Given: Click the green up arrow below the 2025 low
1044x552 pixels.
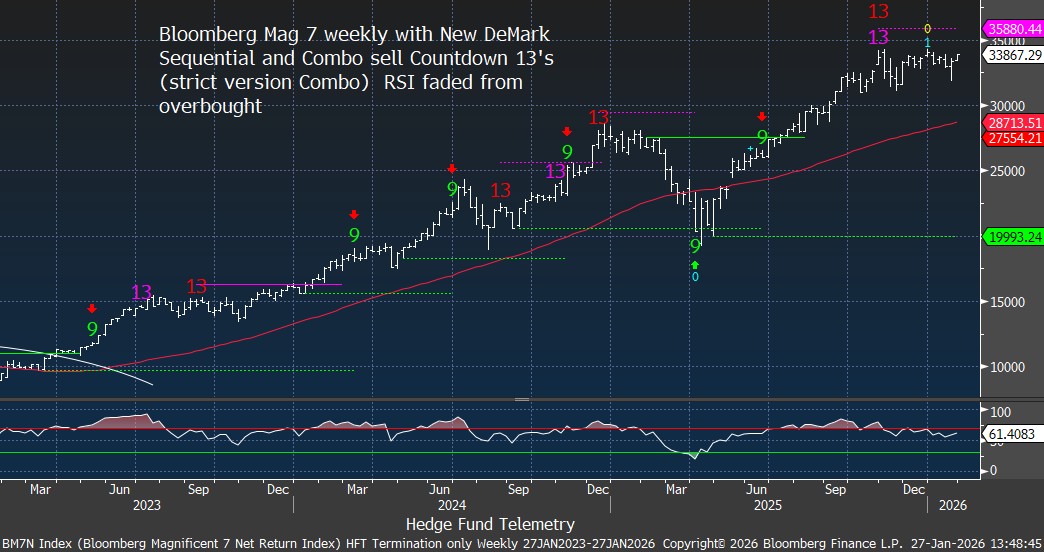Looking at the screenshot, I should pyautogui.click(x=695, y=264).
